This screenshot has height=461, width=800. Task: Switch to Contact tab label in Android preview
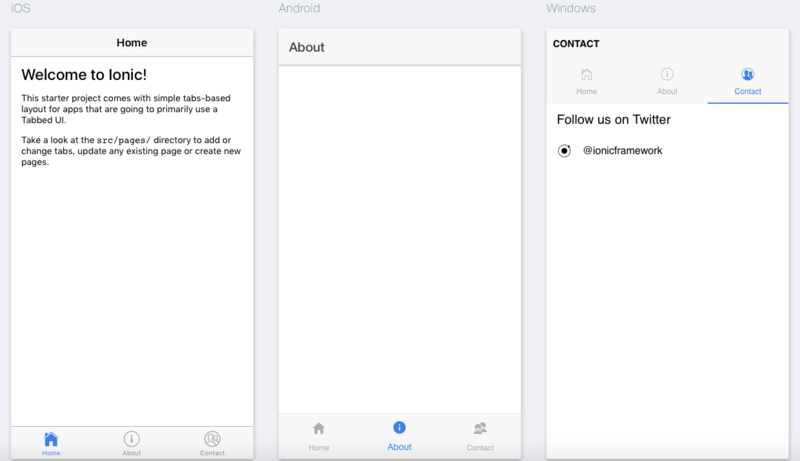[480, 448]
